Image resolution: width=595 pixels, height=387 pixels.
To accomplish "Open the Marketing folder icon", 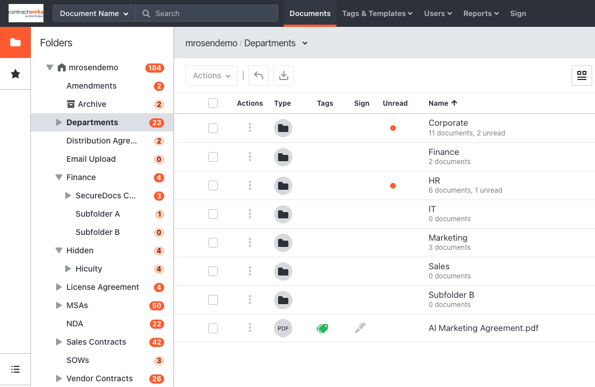I will coord(283,243).
